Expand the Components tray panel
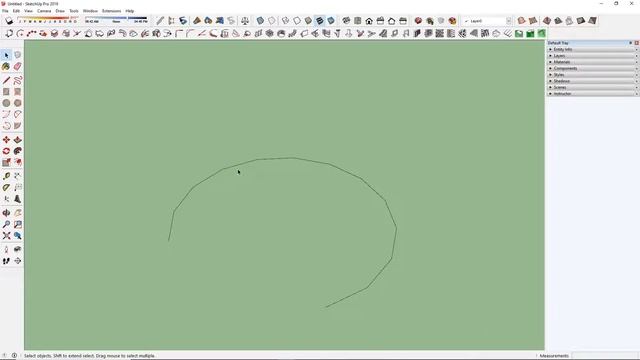 point(592,68)
